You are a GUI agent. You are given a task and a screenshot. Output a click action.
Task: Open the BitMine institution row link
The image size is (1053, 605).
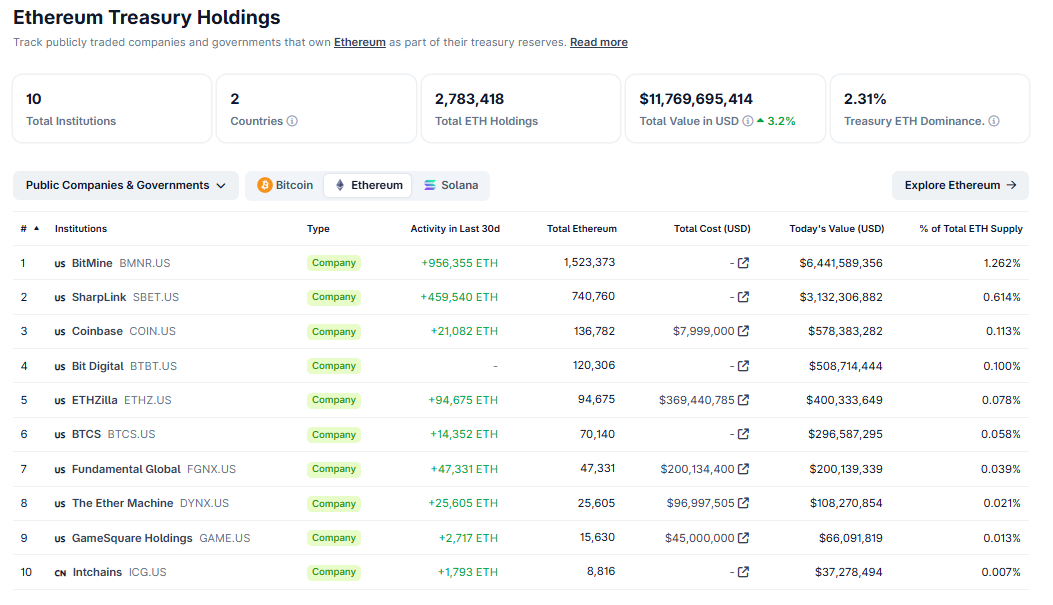(92, 263)
